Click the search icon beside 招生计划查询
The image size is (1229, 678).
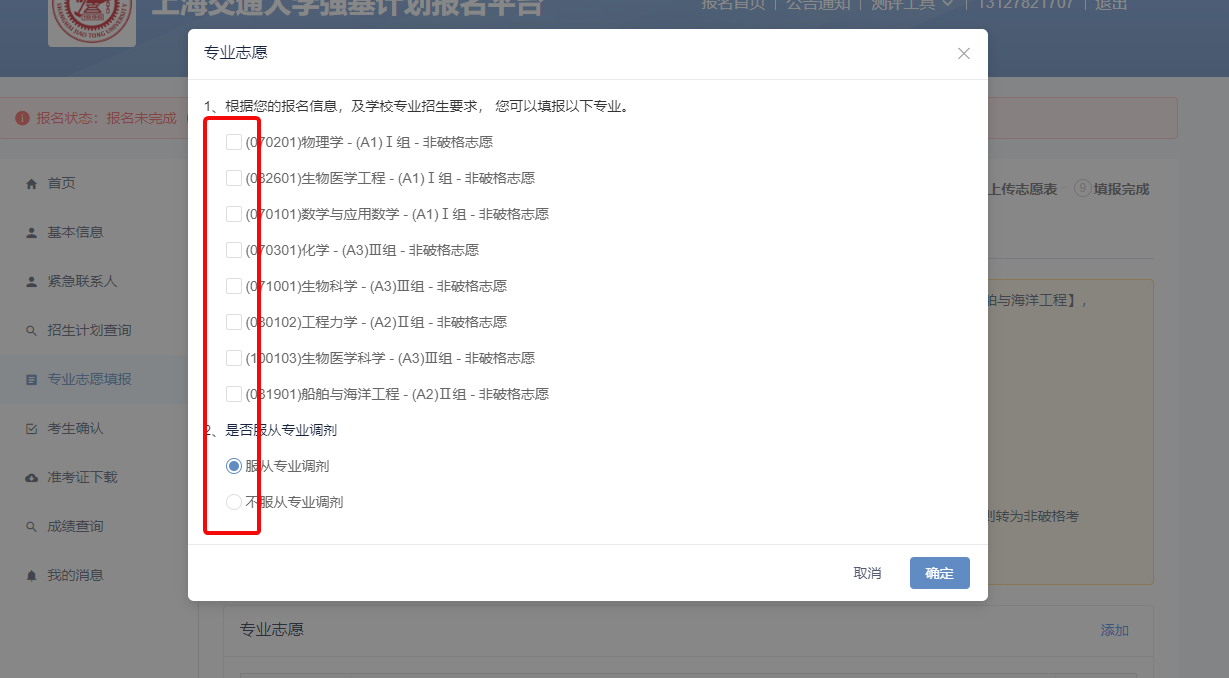point(31,330)
